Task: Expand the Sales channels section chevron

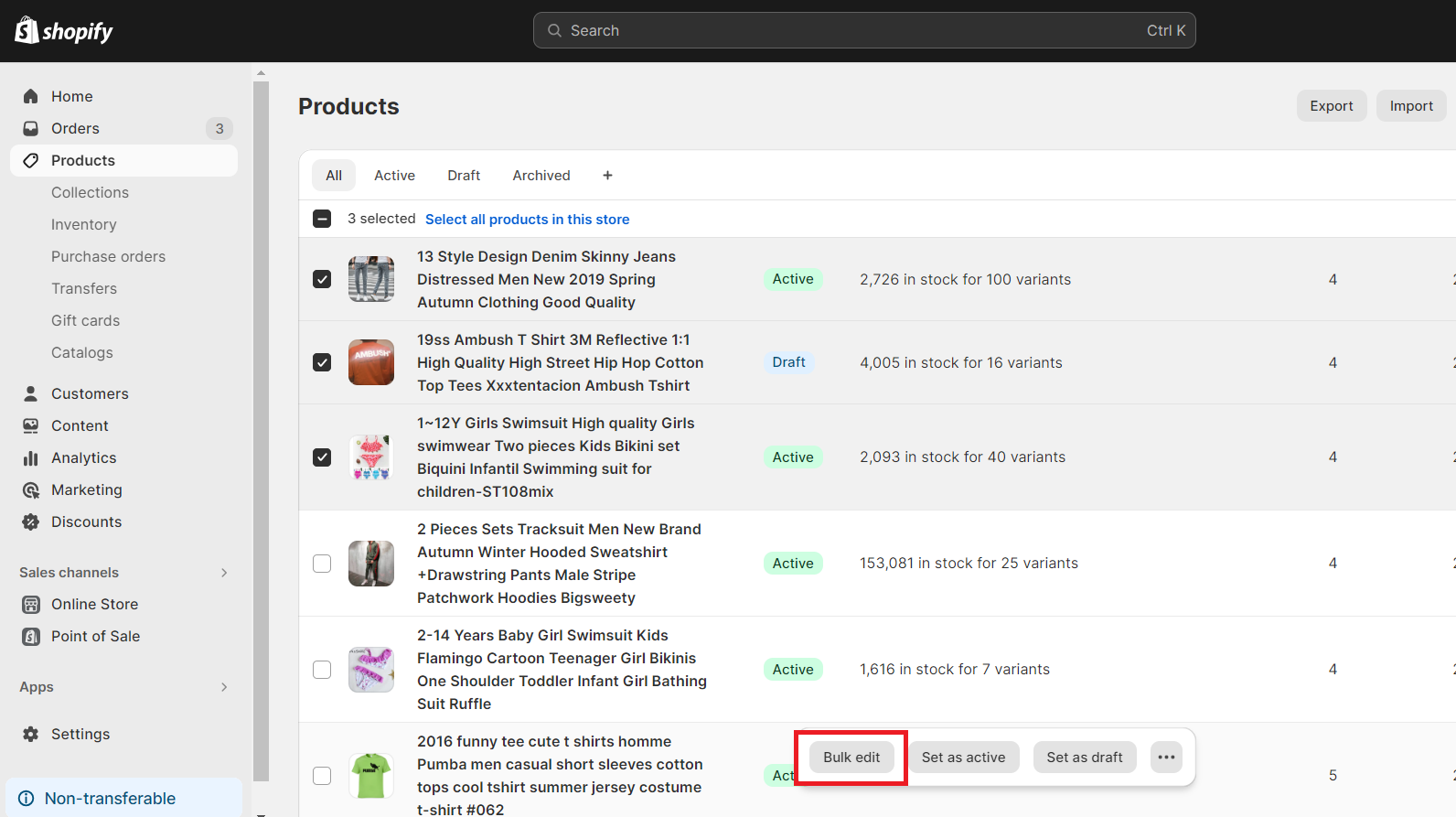Action: (x=224, y=572)
